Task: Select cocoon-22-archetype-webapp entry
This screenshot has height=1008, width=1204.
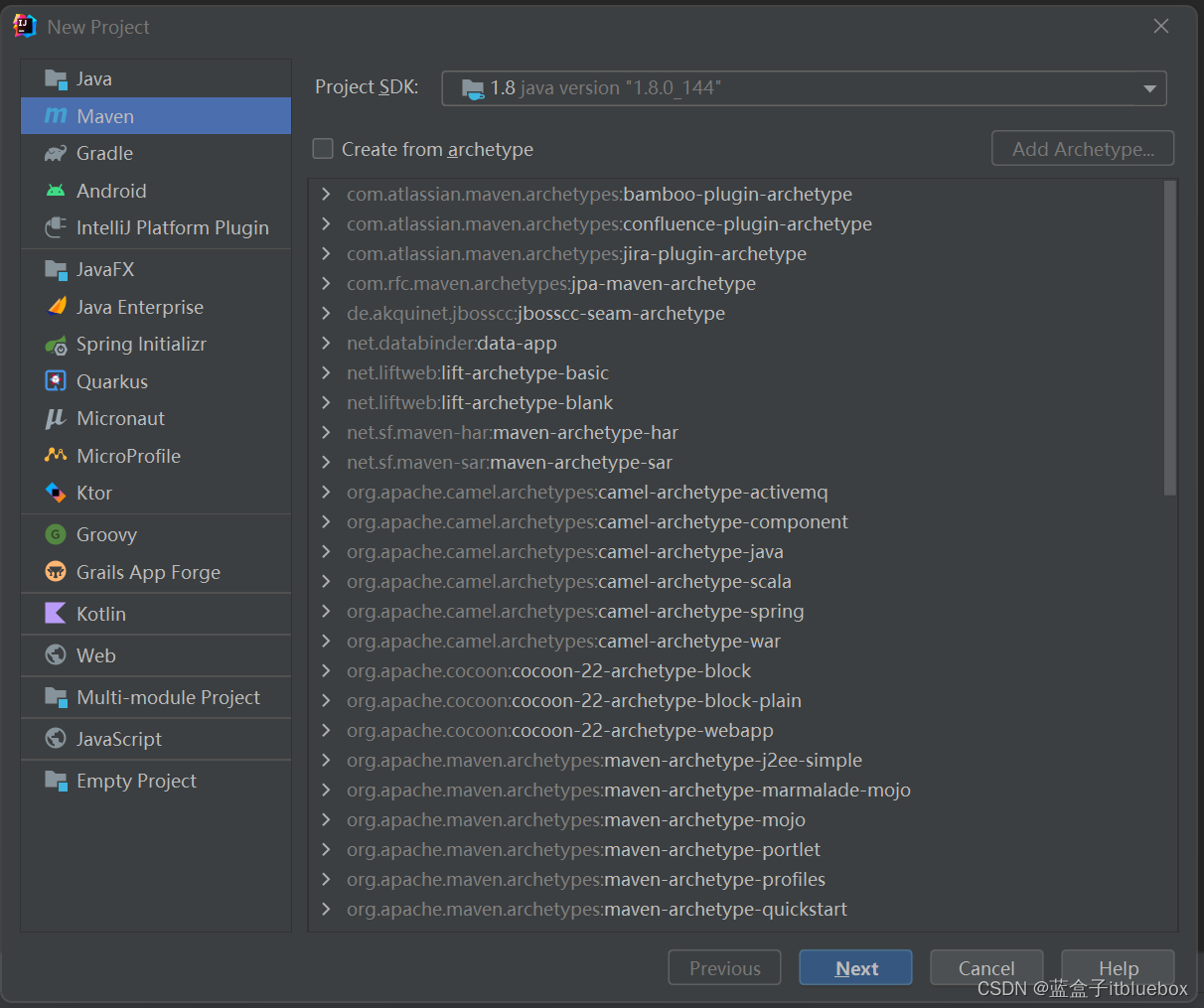Action: (559, 730)
